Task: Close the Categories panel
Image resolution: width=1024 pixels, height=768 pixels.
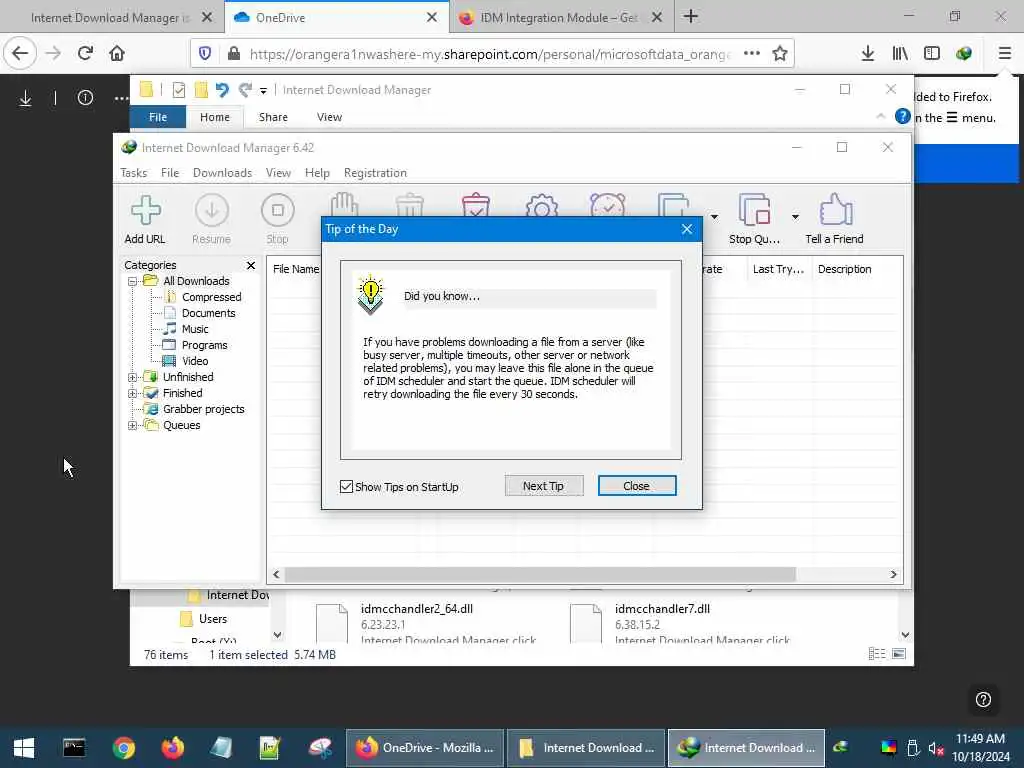Action: (251, 265)
